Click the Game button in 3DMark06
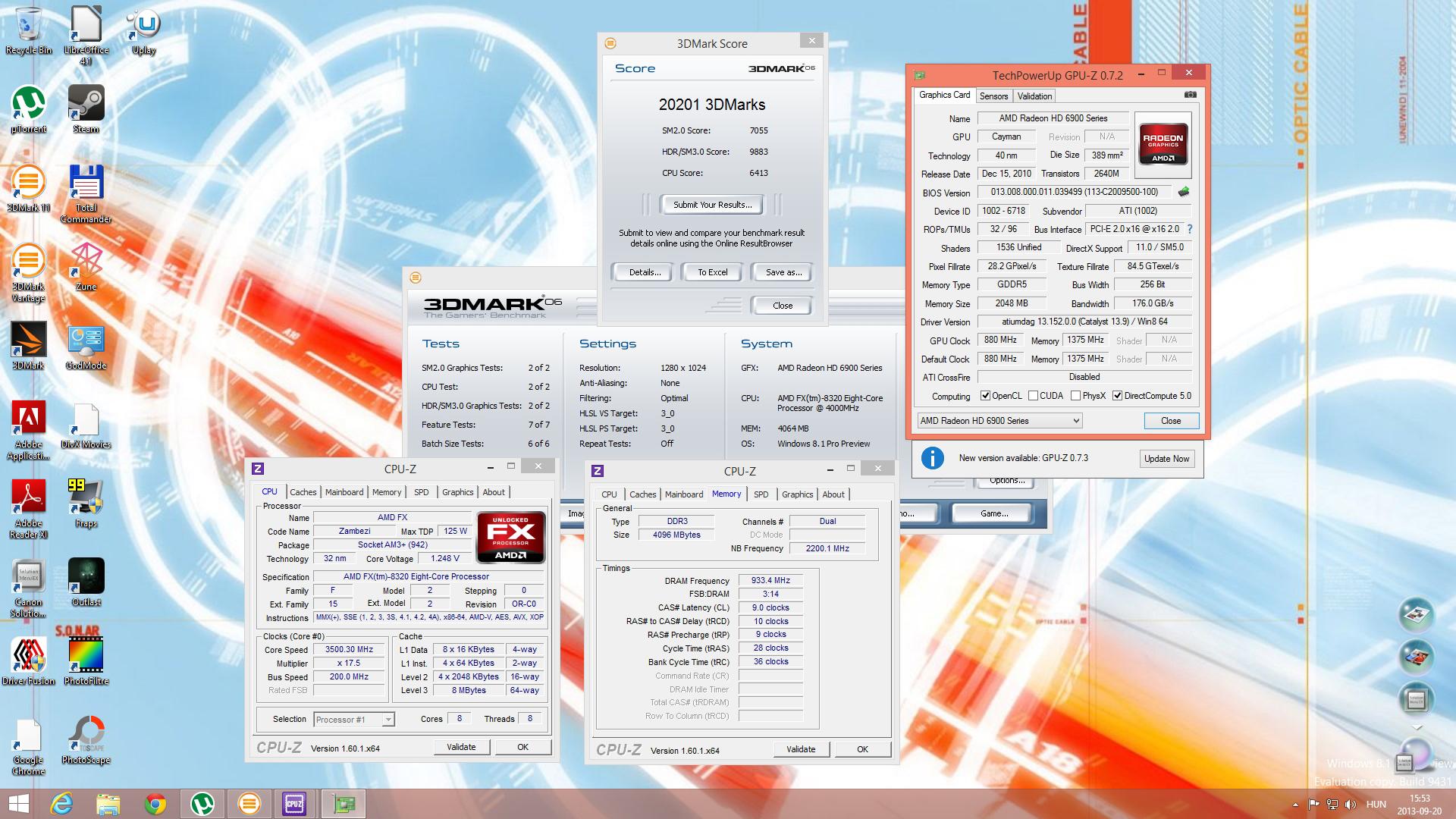This screenshot has height=819, width=1456. tap(993, 513)
